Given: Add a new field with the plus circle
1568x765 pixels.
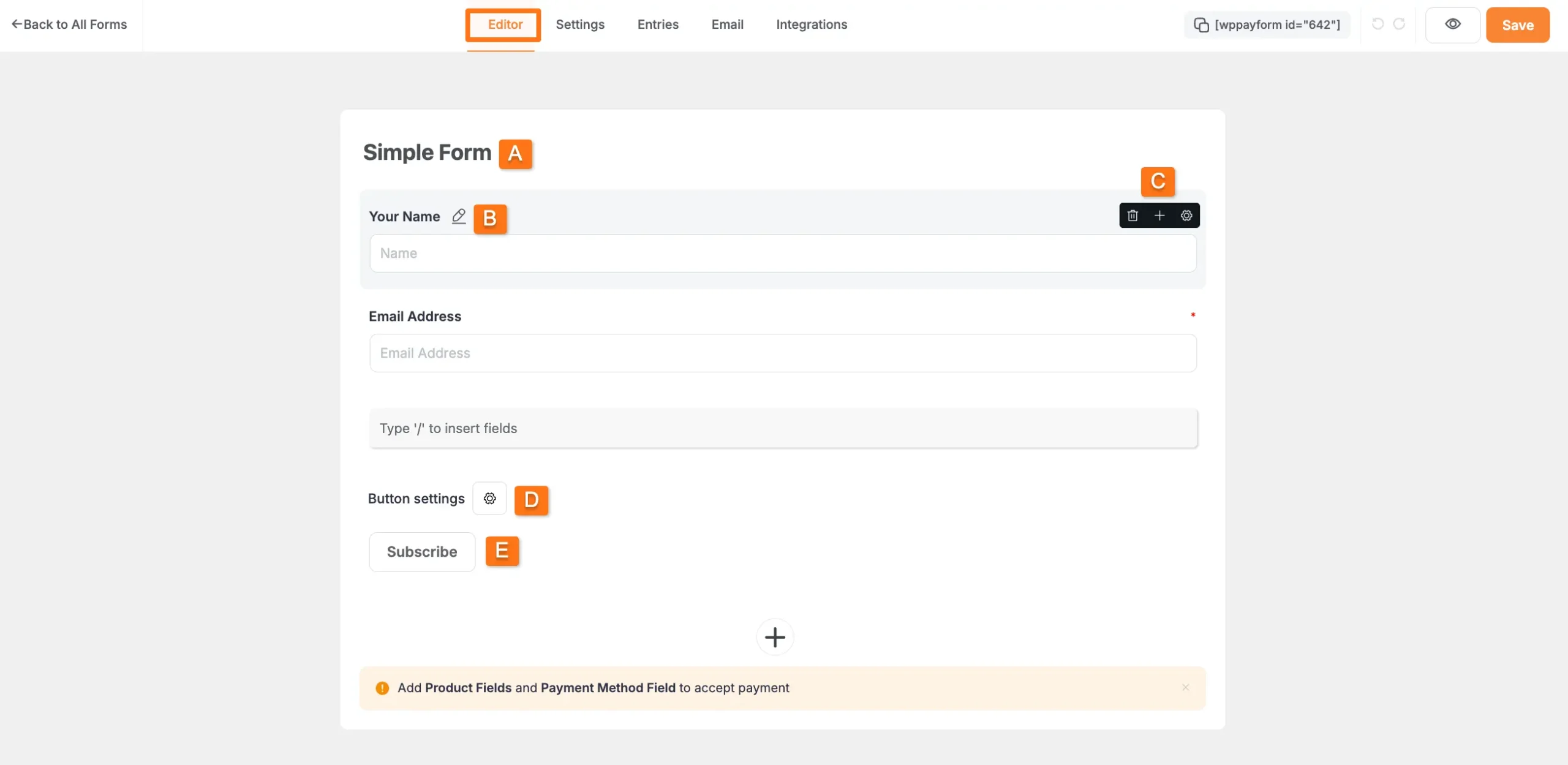Looking at the screenshot, I should 774,637.
